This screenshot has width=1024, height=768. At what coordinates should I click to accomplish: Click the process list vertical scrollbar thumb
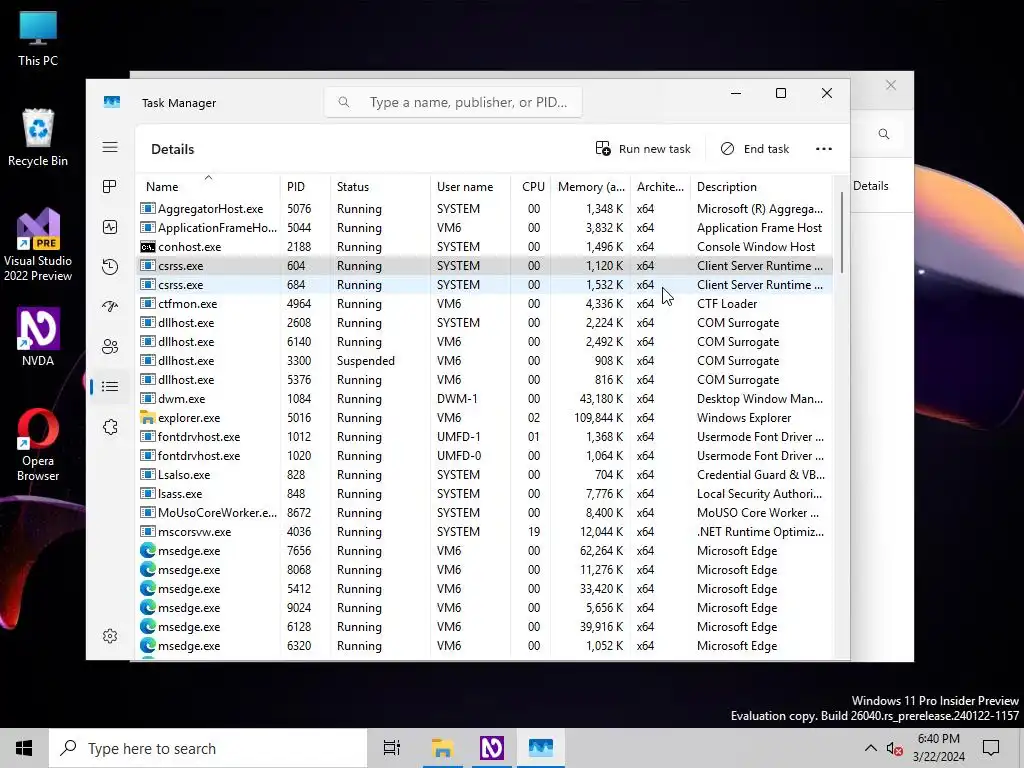coord(842,233)
